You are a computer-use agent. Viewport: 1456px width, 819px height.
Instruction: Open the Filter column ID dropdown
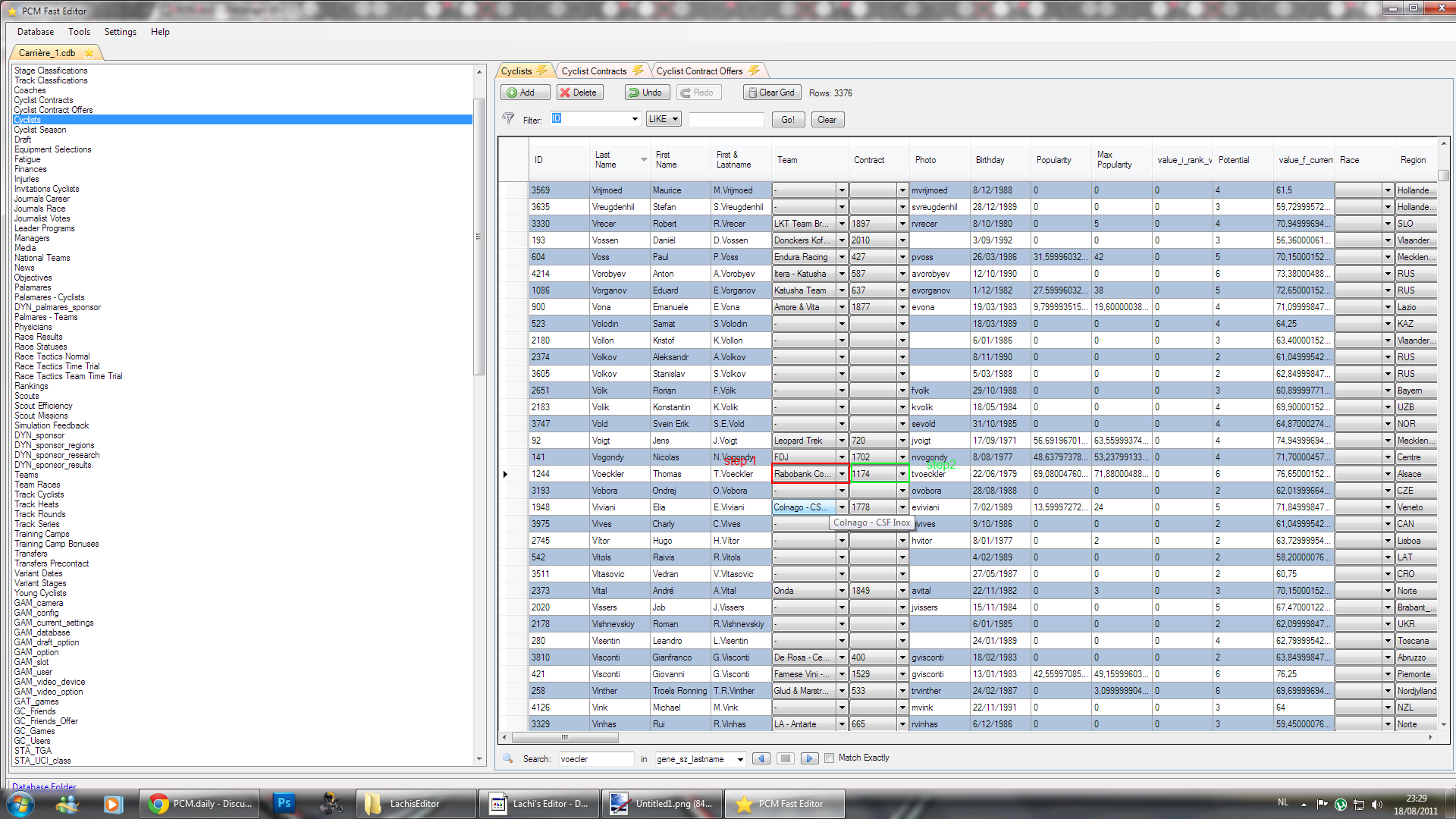point(635,119)
